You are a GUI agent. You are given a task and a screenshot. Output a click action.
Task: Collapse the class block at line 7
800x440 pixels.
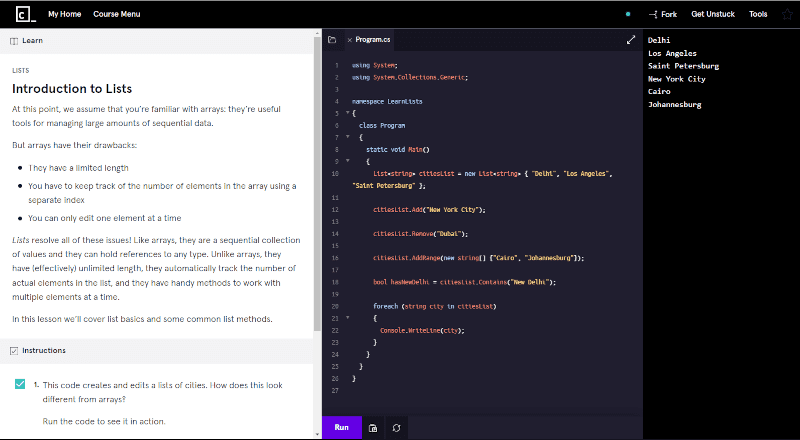click(348, 137)
